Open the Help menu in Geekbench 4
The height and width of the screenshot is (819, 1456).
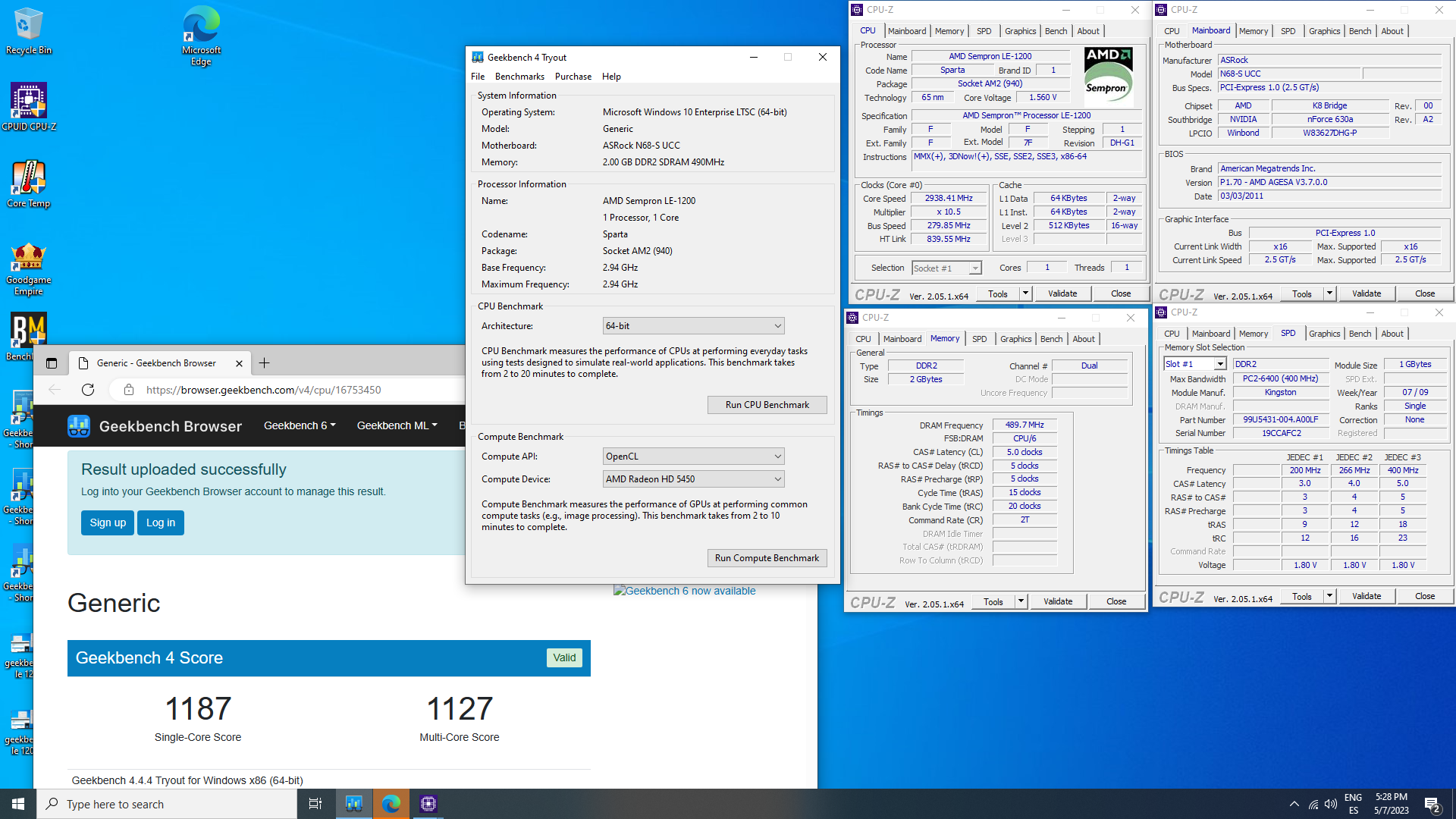click(611, 77)
